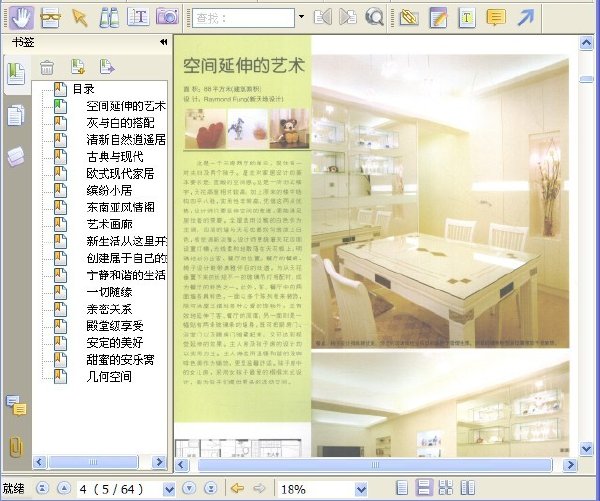Switch to facing pages layout

tap(468, 488)
